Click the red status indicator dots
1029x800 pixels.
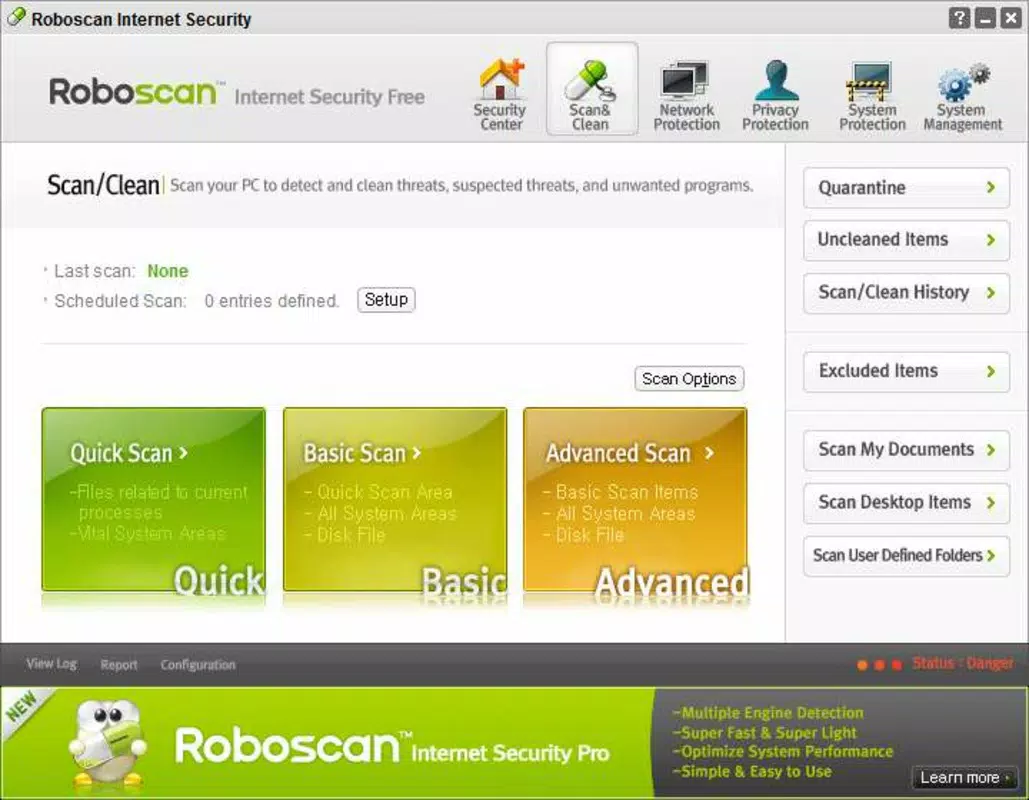coord(879,664)
